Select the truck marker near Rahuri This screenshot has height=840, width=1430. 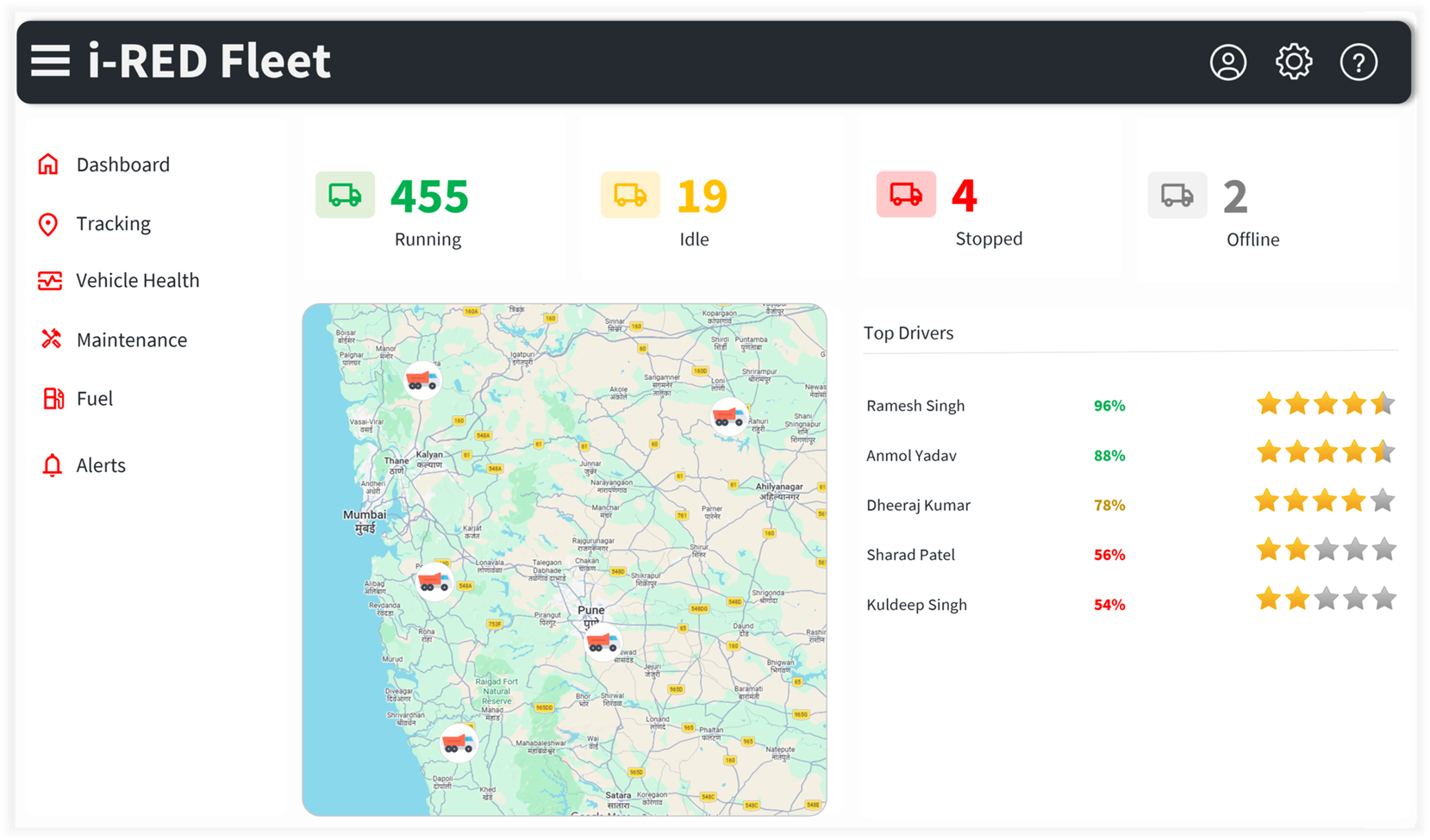[728, 417]
